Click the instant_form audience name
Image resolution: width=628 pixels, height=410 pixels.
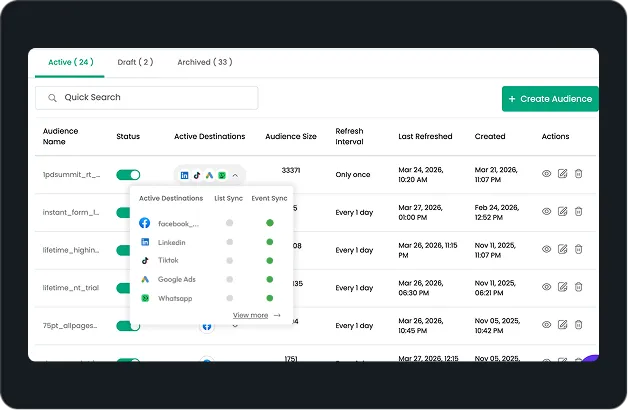pyautogui.click(x=71, y=213)
